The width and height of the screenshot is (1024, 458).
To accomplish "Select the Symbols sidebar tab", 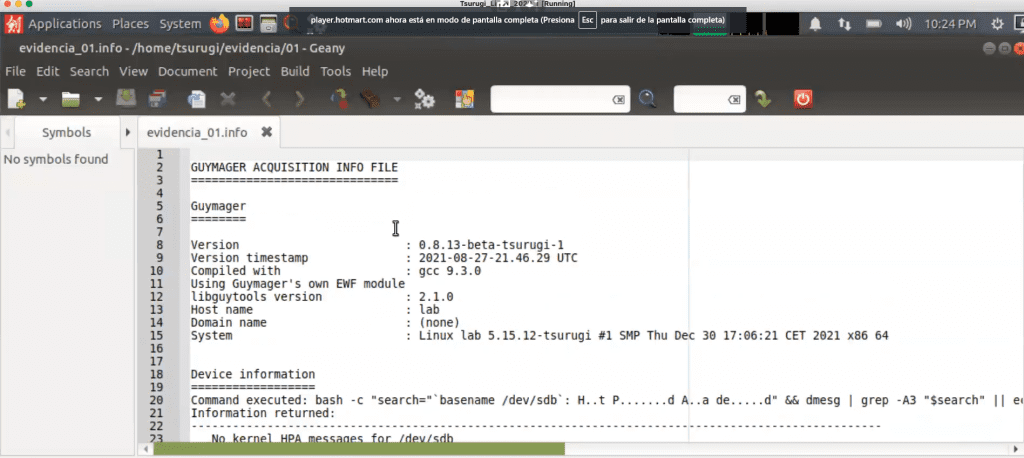I will [67, 133].
